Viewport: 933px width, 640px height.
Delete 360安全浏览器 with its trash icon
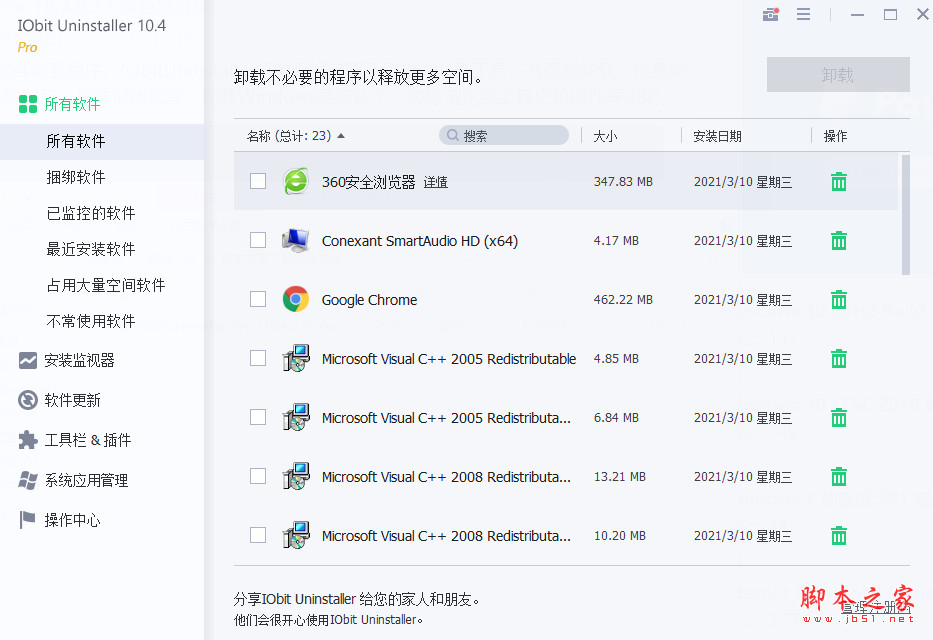[839, 181]
